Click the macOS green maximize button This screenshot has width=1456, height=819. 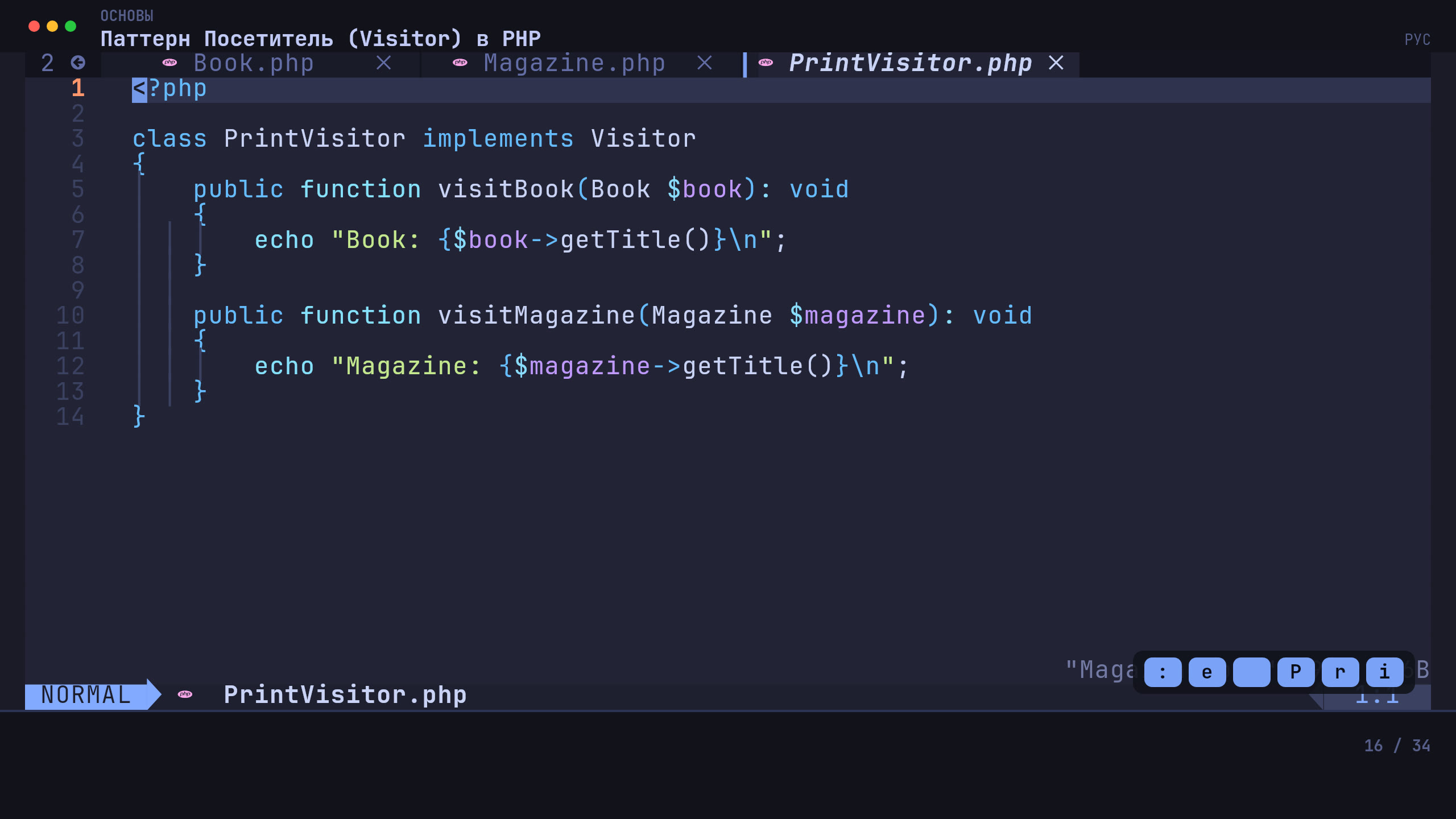pyautogui.click(x=71, y=26)
